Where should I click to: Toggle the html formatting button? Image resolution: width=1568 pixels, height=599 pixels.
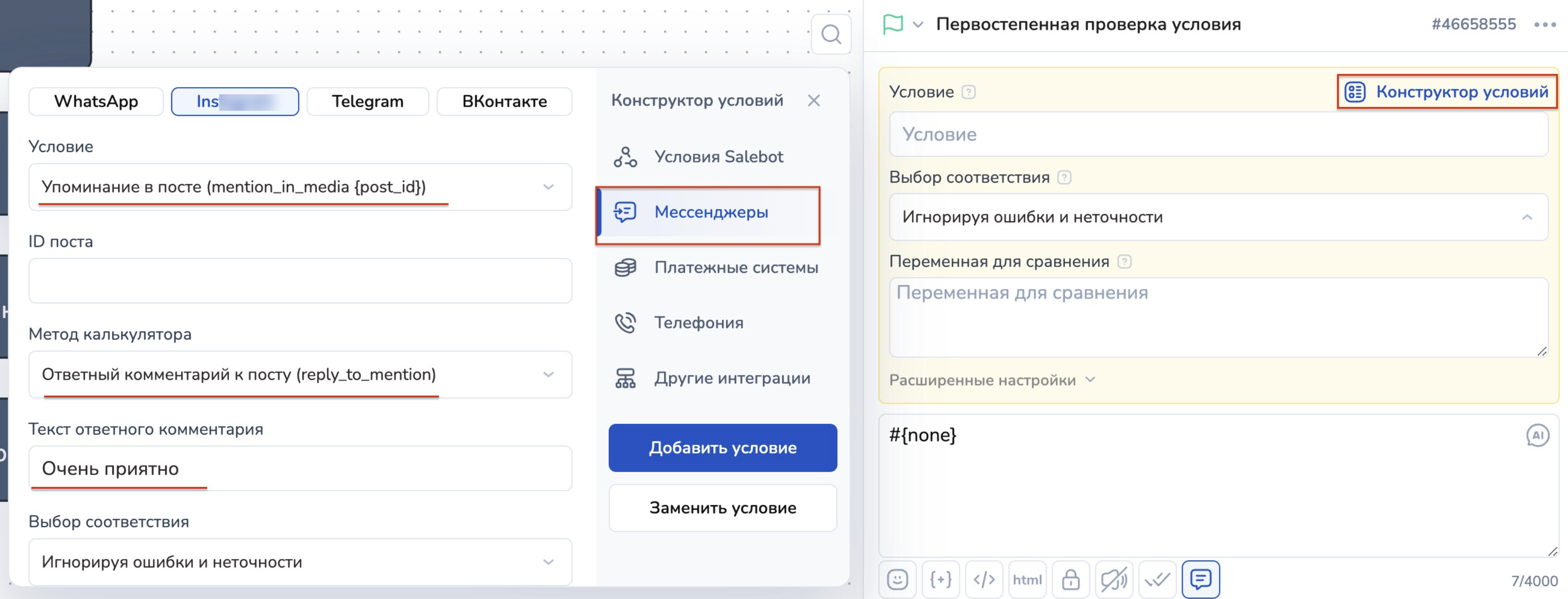1027,579
